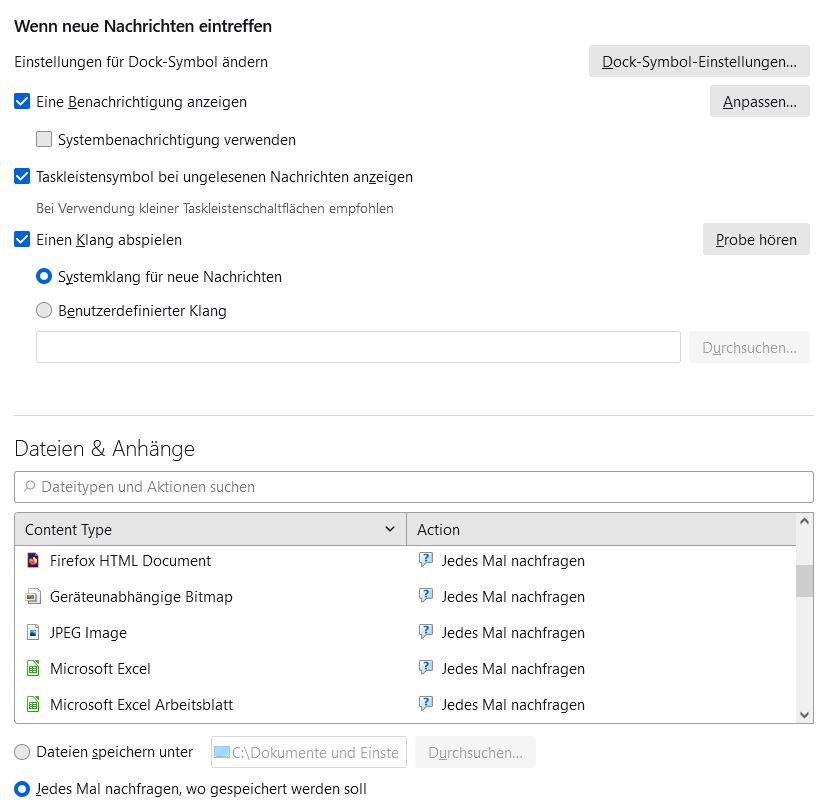Viewport: 838px width, 806px height.
Task: Click the Microsoft Excel file icon
Action: 33,669
